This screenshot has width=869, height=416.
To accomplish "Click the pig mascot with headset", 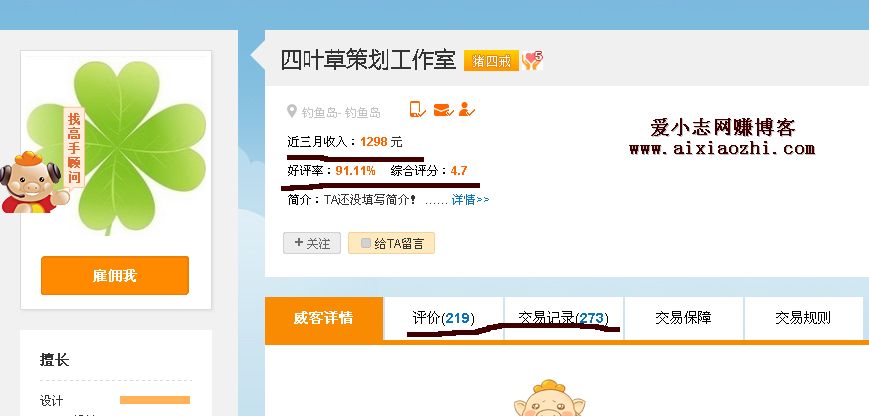I will 30,182.
